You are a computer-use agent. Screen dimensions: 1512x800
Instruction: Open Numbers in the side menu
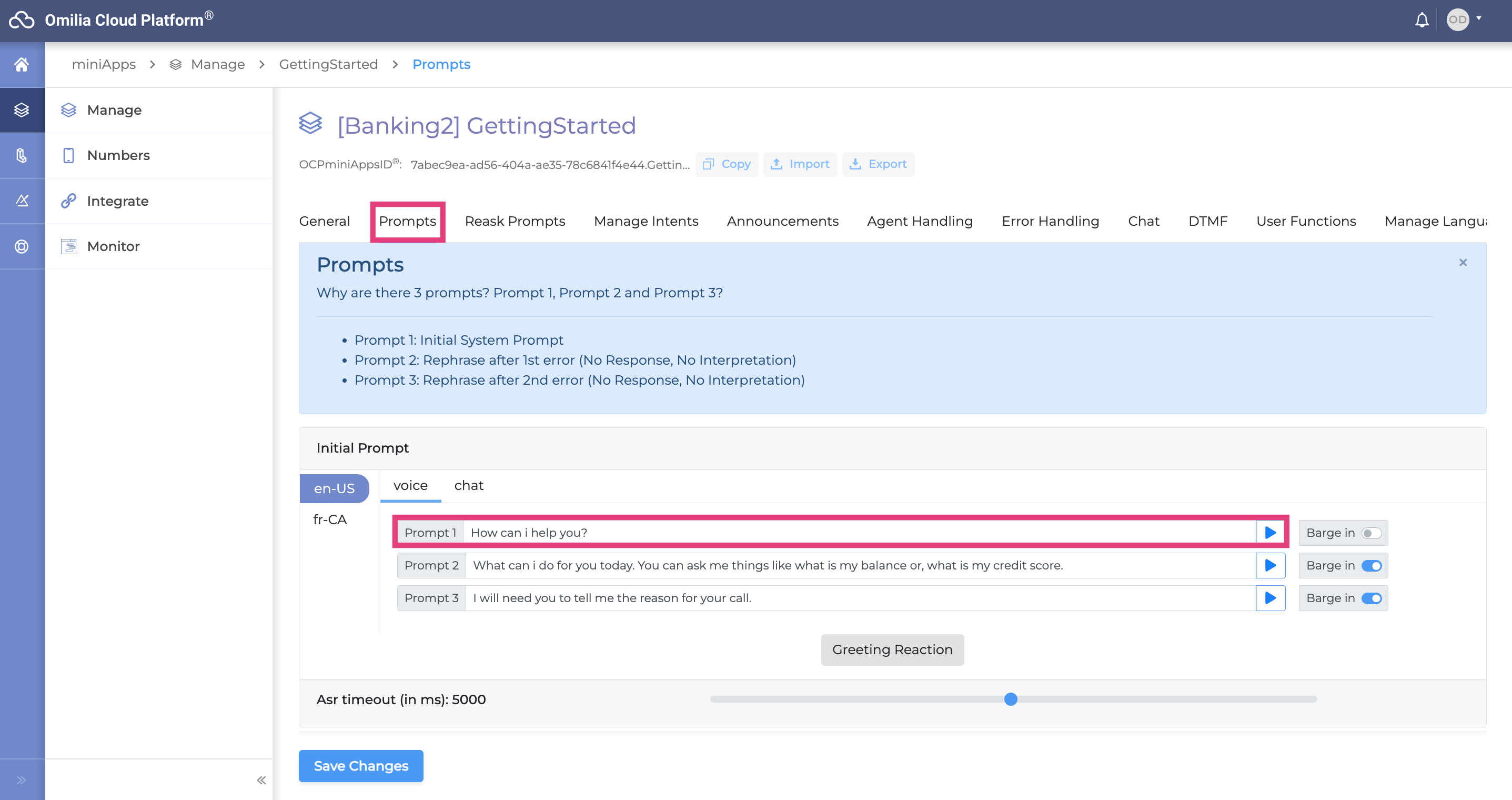tap(158, 155)
